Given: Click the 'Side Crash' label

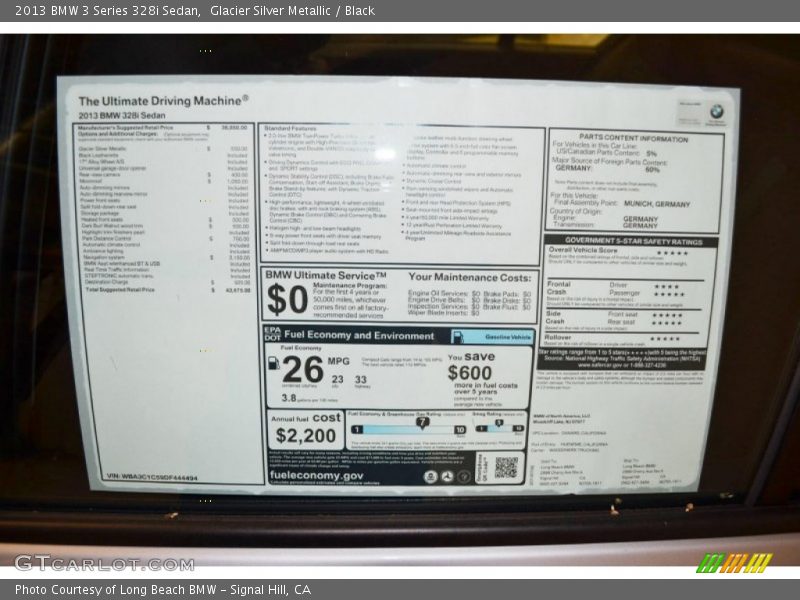Looking at the screenshot, I should [x=555, y=317].
